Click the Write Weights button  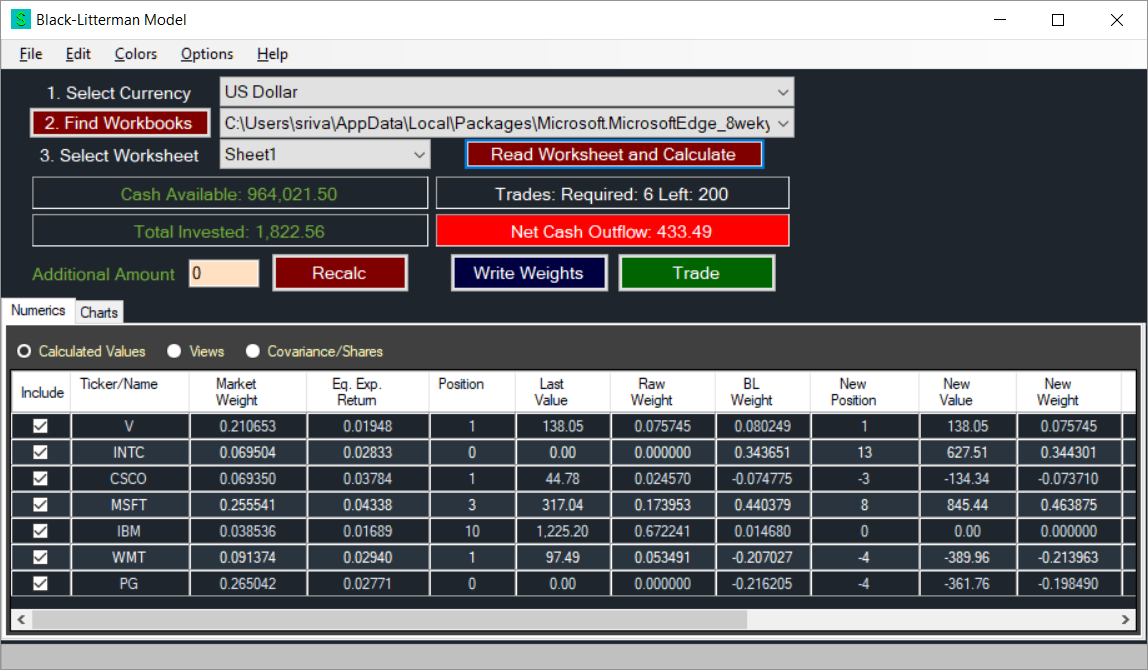point(529,273)
